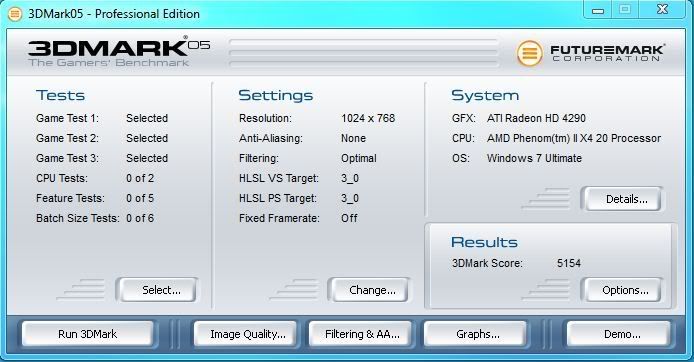This screenshot has height=362, width=694.
Task: Minimize the 3DMark05 window
Action: [598, 10]
